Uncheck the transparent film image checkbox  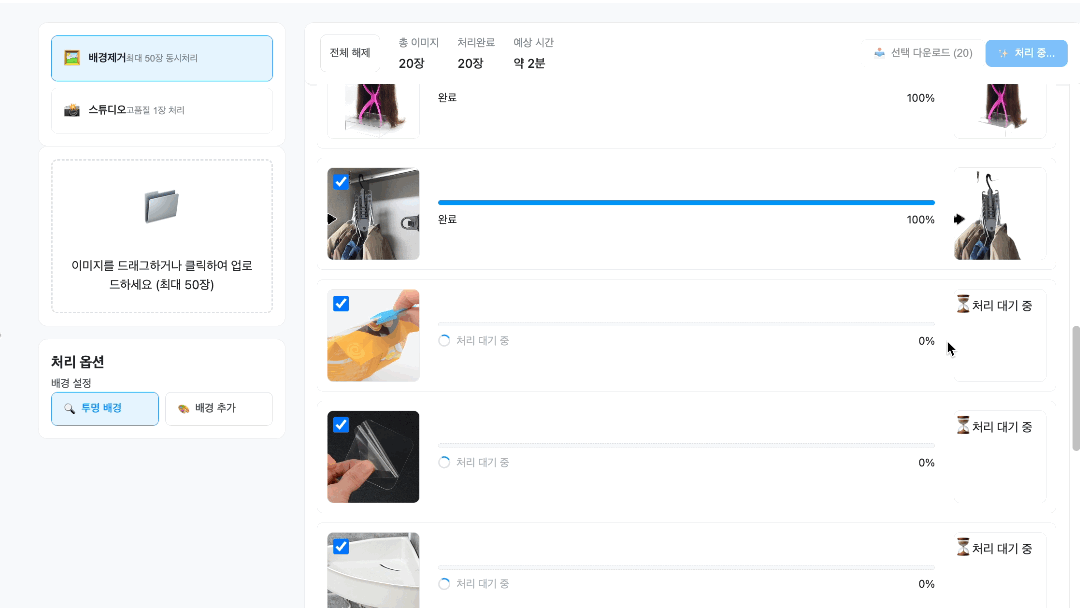(x=341, y=425)
